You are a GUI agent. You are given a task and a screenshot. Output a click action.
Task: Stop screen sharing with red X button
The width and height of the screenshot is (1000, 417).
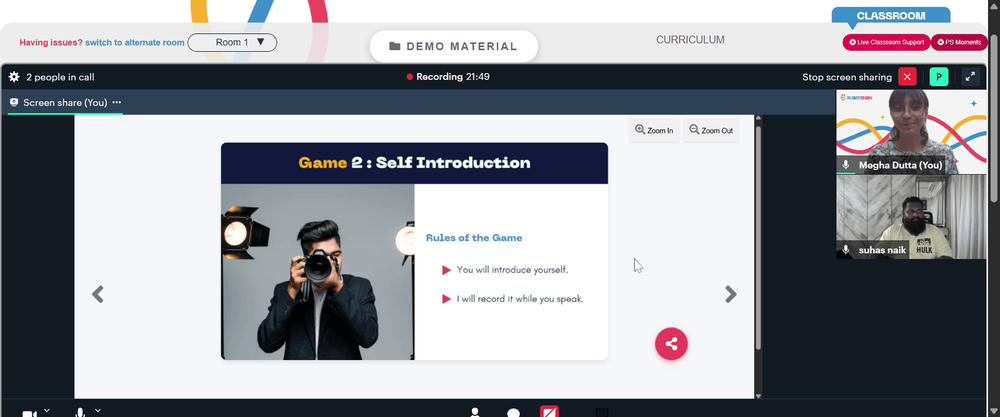coord(907,77)
